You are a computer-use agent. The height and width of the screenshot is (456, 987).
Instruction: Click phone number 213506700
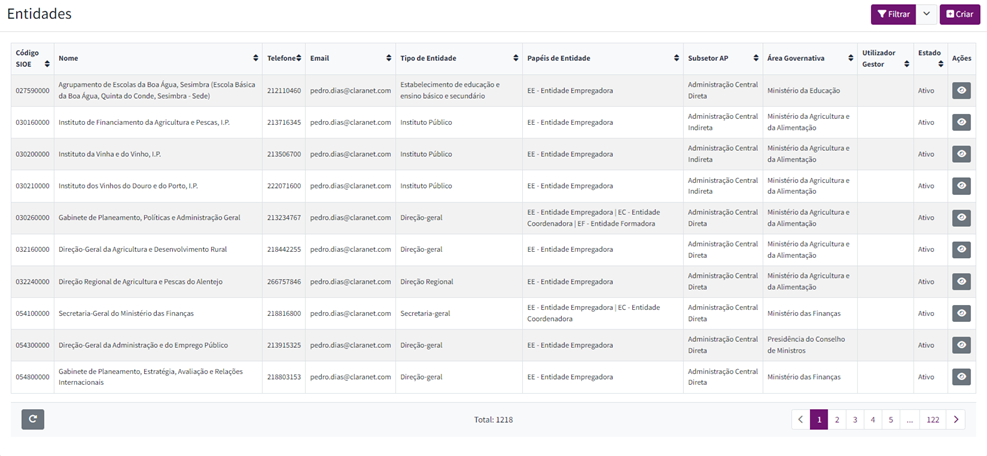tap(284, 154)
